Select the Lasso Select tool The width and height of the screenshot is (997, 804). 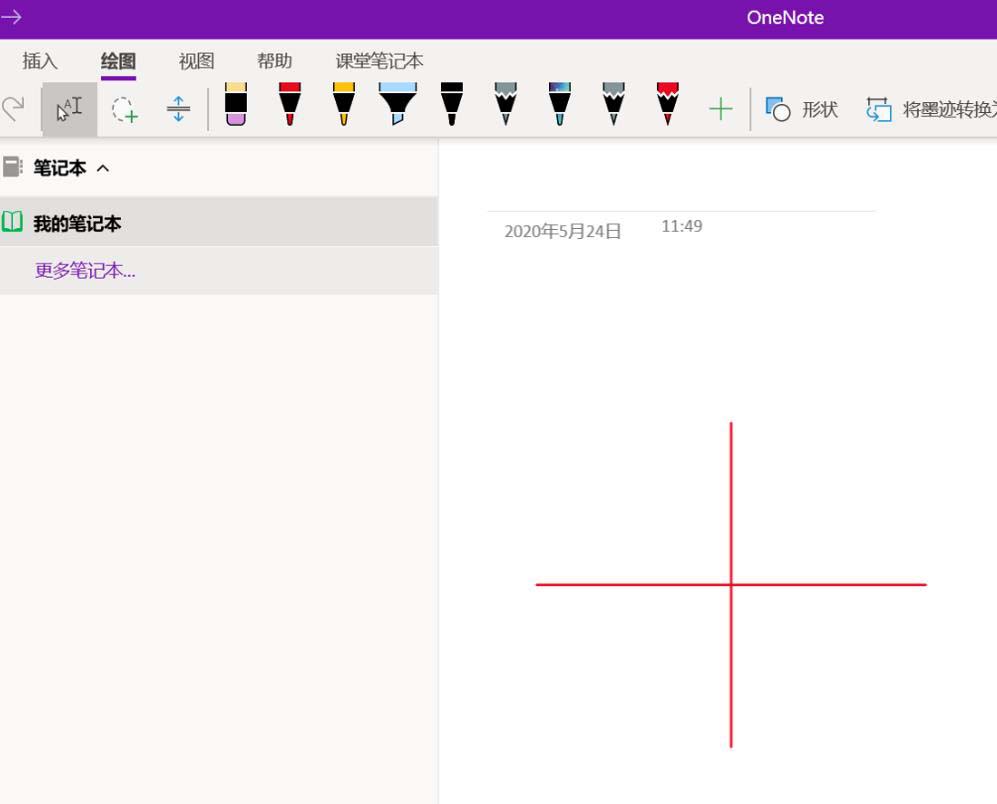124,109
